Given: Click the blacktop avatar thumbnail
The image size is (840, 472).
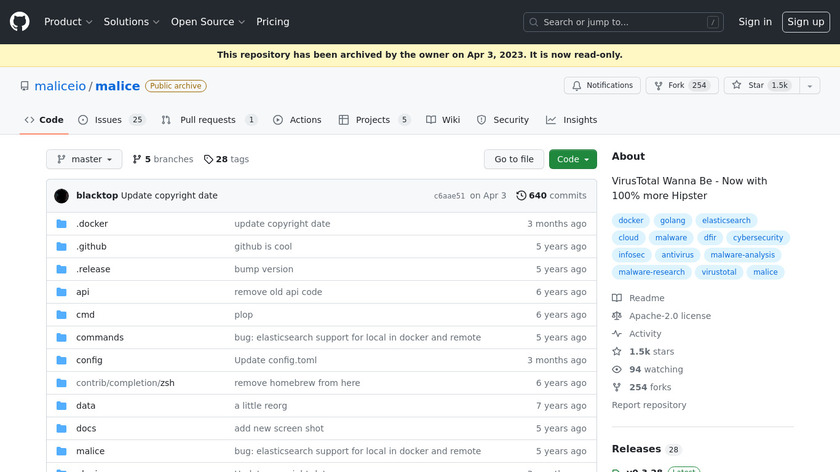Looking at the screenshot, I should tap(62, 196).
